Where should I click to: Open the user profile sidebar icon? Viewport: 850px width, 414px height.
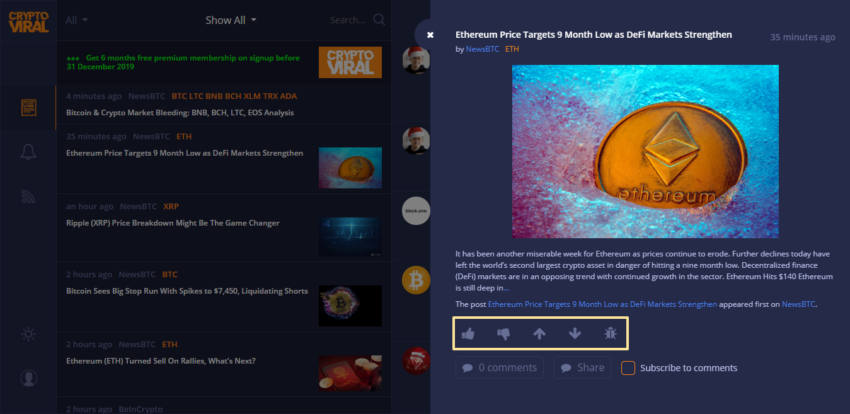click(x=29, y=378)
